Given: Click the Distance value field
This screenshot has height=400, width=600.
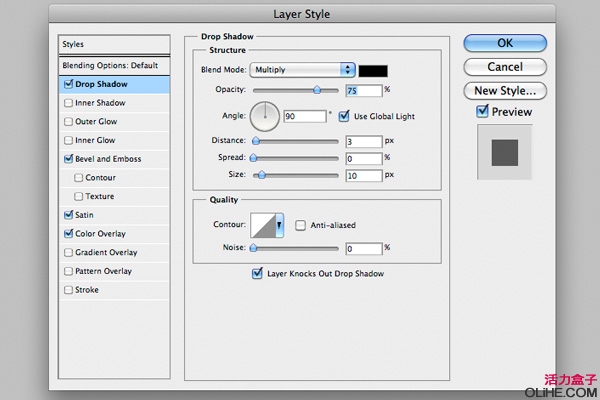Looking at the screenshot, I should [364, 142].
